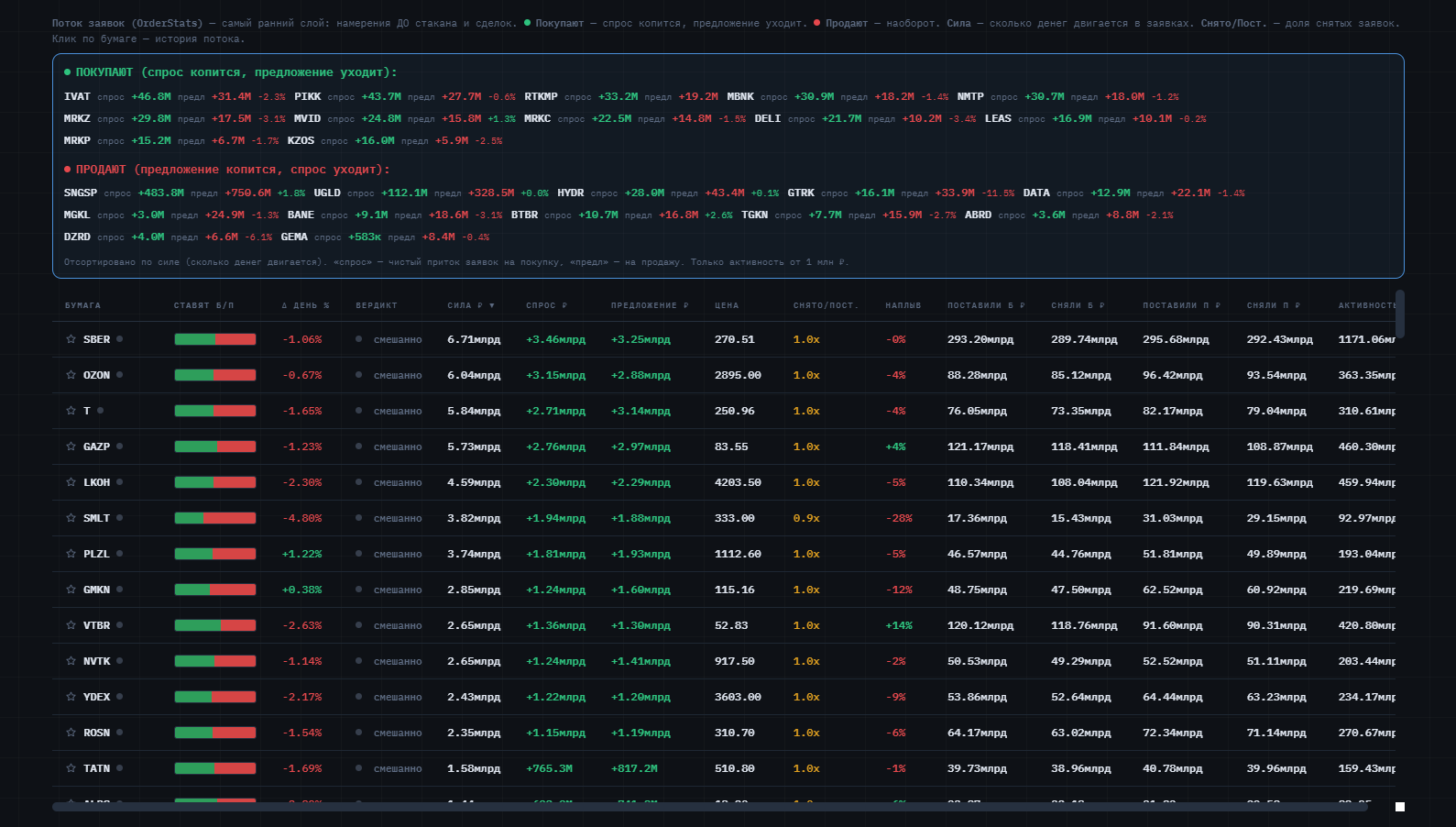Open SNGSP in the ПРОДАЮТ section
The height and width of the screenshot is (827, 1456).
pos(81,193)
